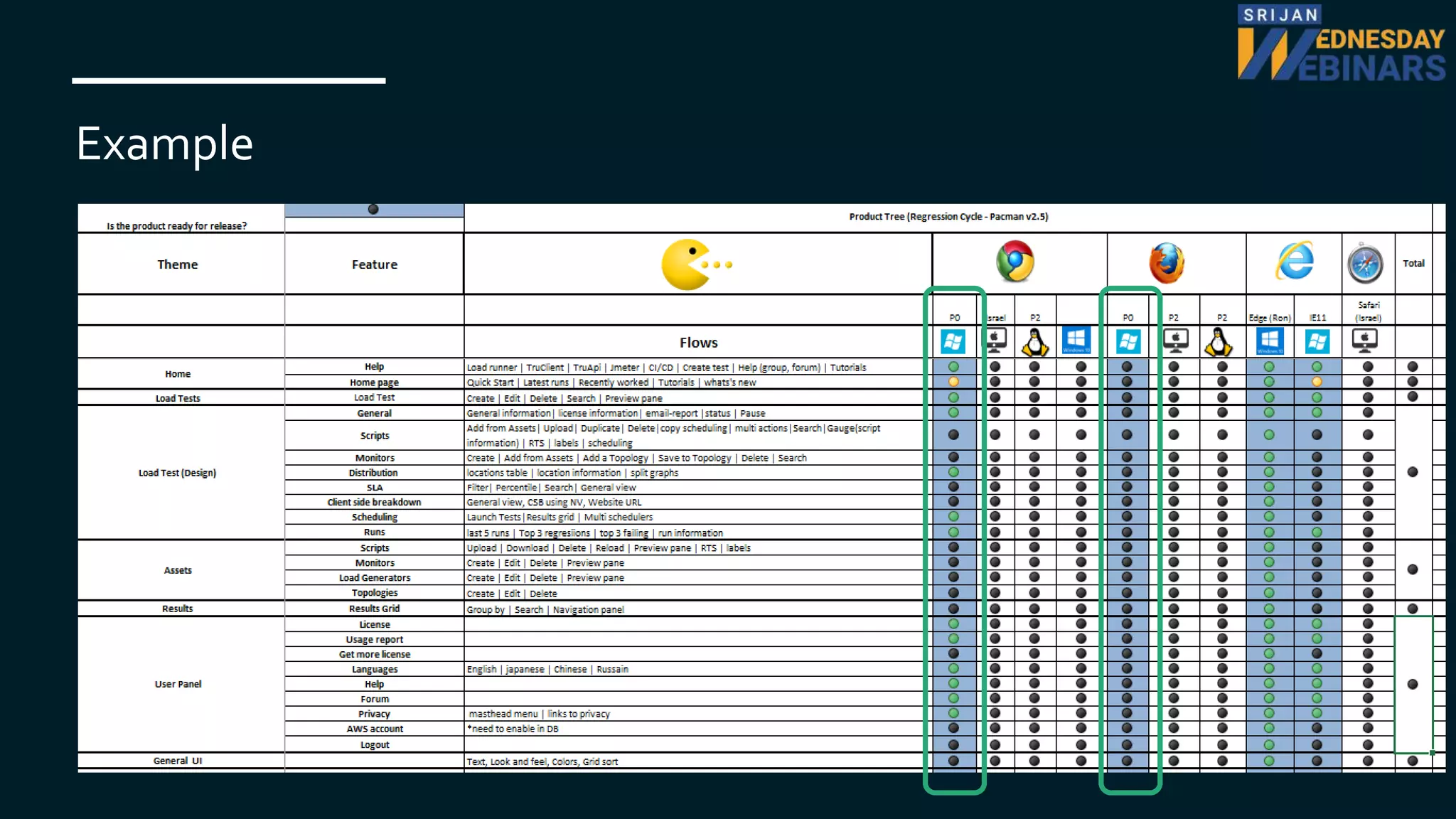Click the Total column header
This screenshot has width=1456, height=819.
click(1413, 263)
